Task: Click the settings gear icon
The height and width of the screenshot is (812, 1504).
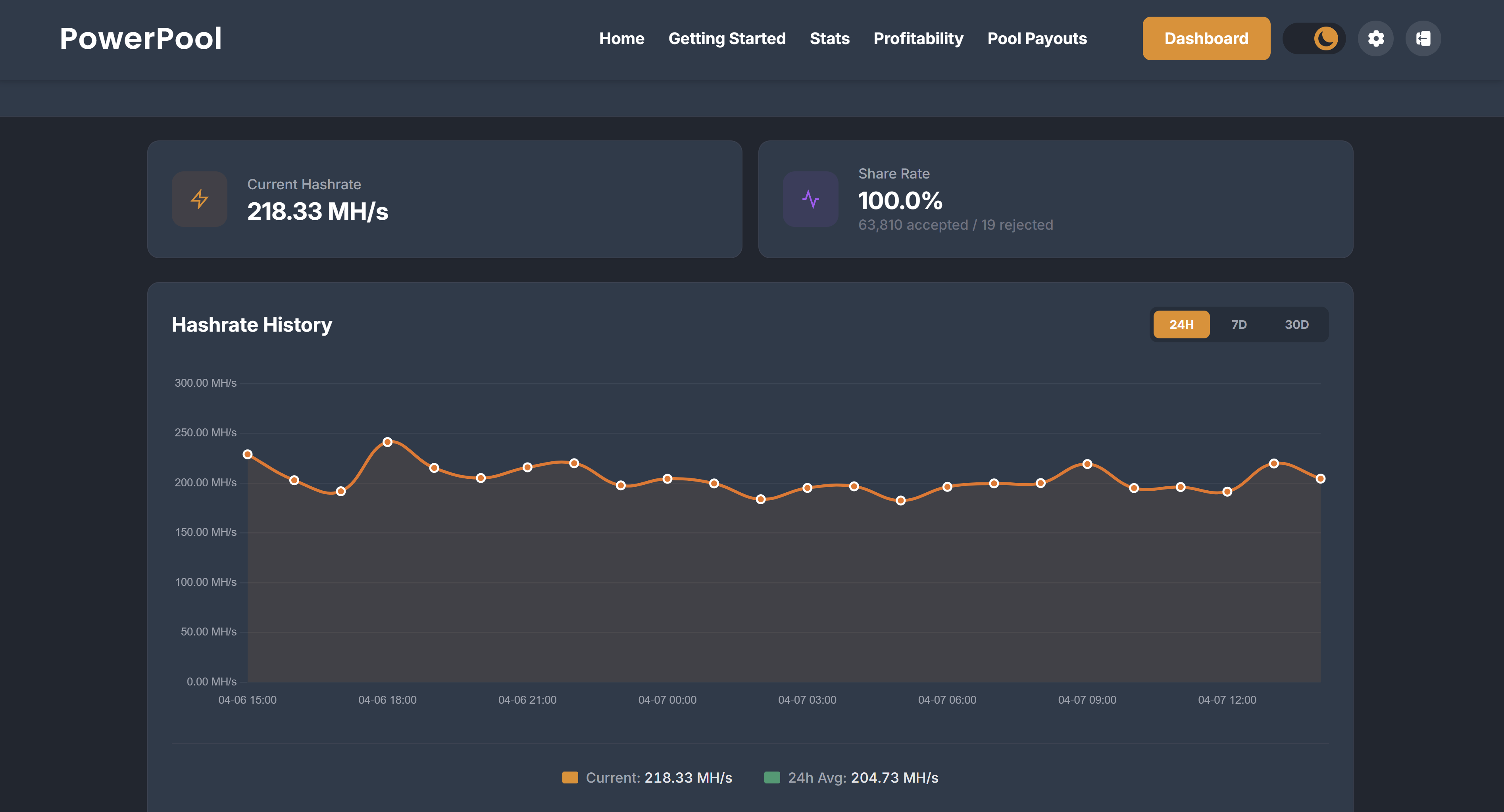Action: click(1375, 38)
